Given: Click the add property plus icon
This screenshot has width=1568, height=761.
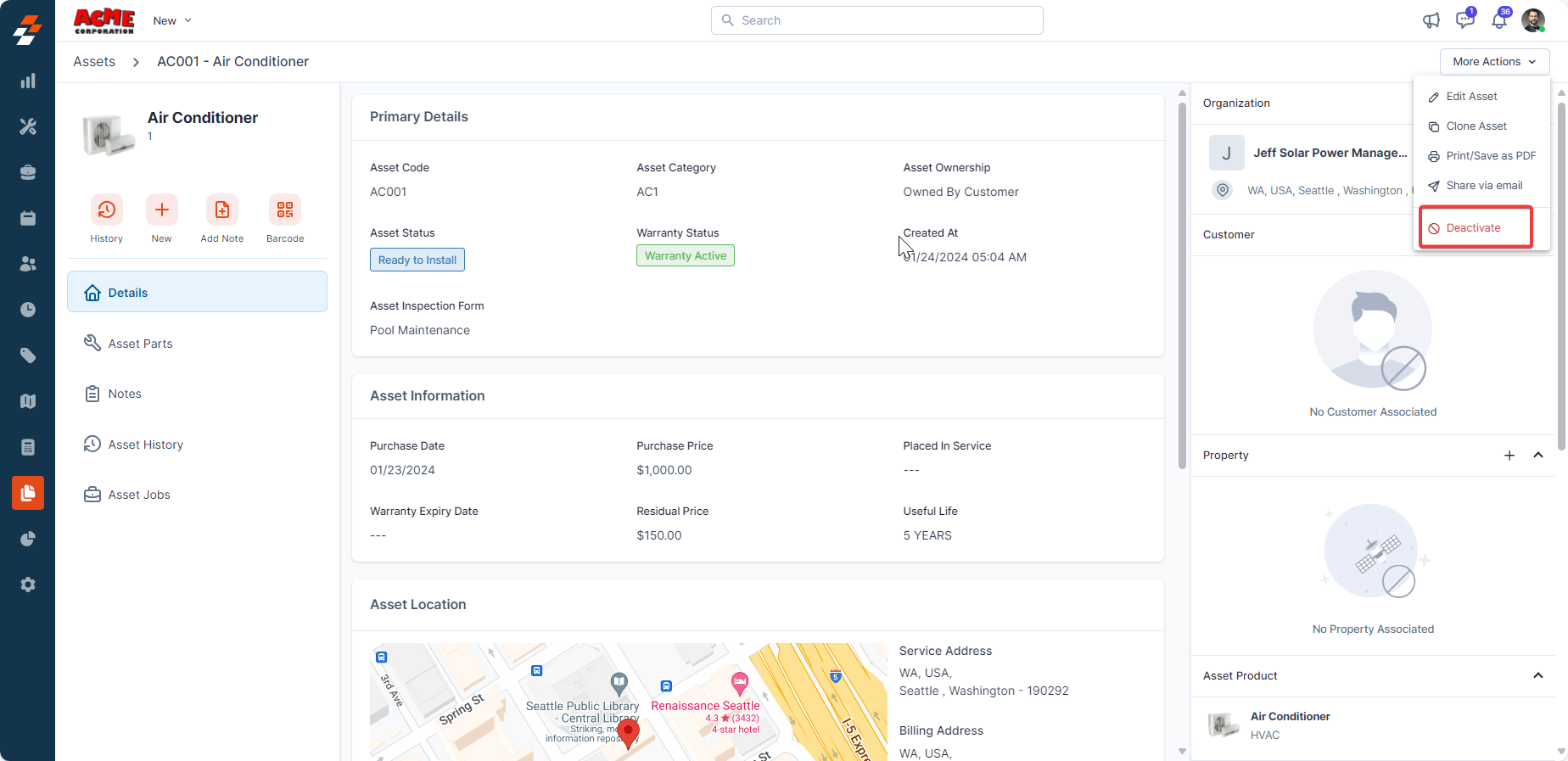Looking at the screenshot, I should click(1509, 456).
